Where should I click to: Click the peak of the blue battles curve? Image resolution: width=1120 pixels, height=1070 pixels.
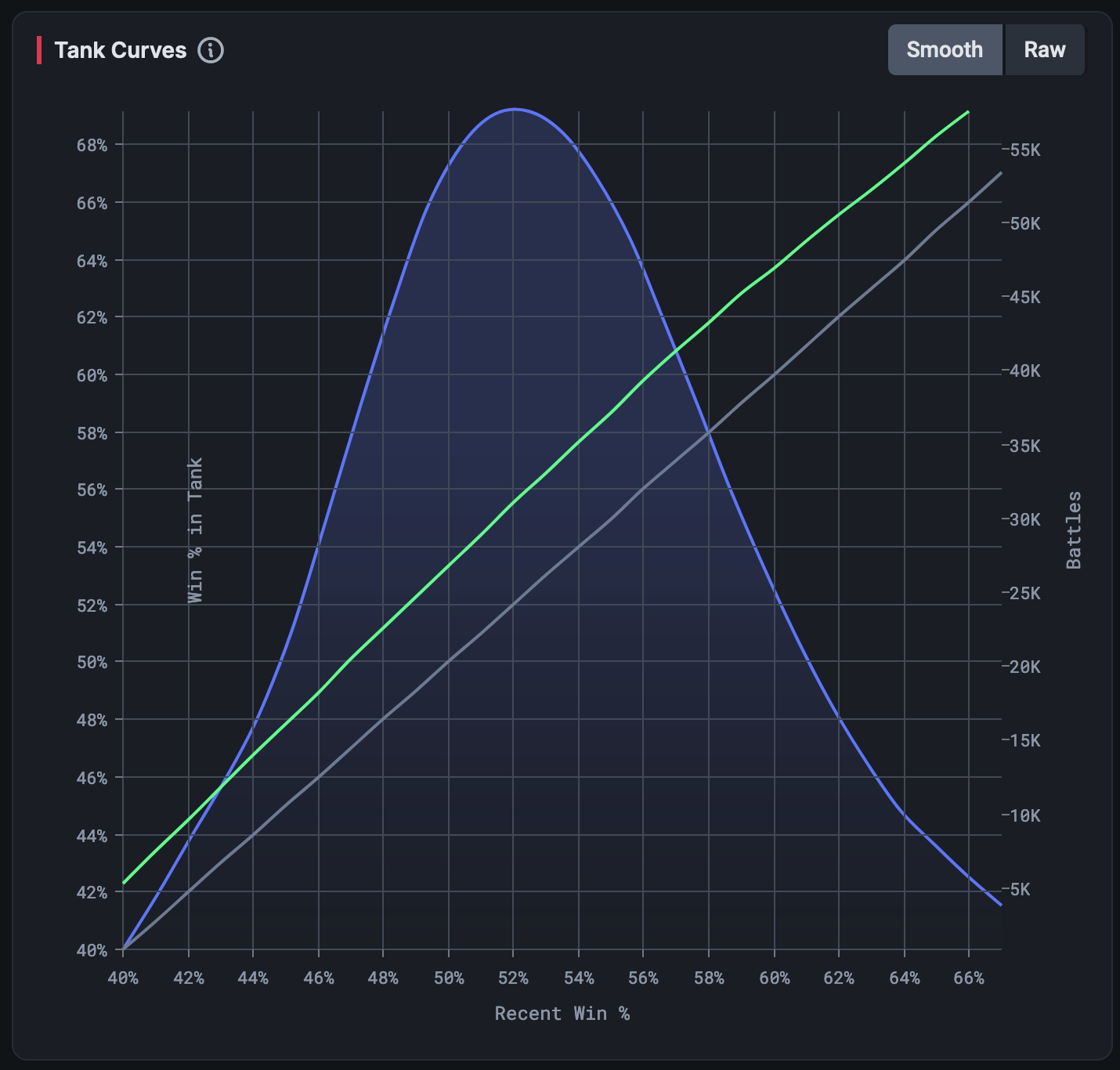[514, 110]
